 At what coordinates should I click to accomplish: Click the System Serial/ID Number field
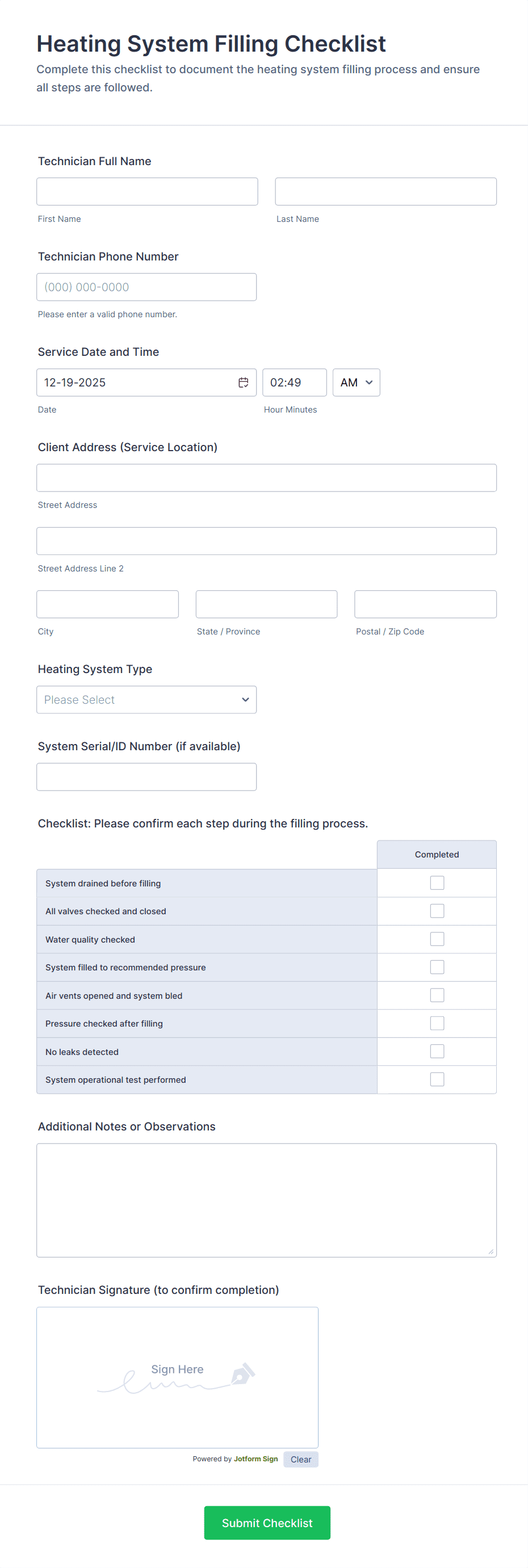click(x=146, y=777)
